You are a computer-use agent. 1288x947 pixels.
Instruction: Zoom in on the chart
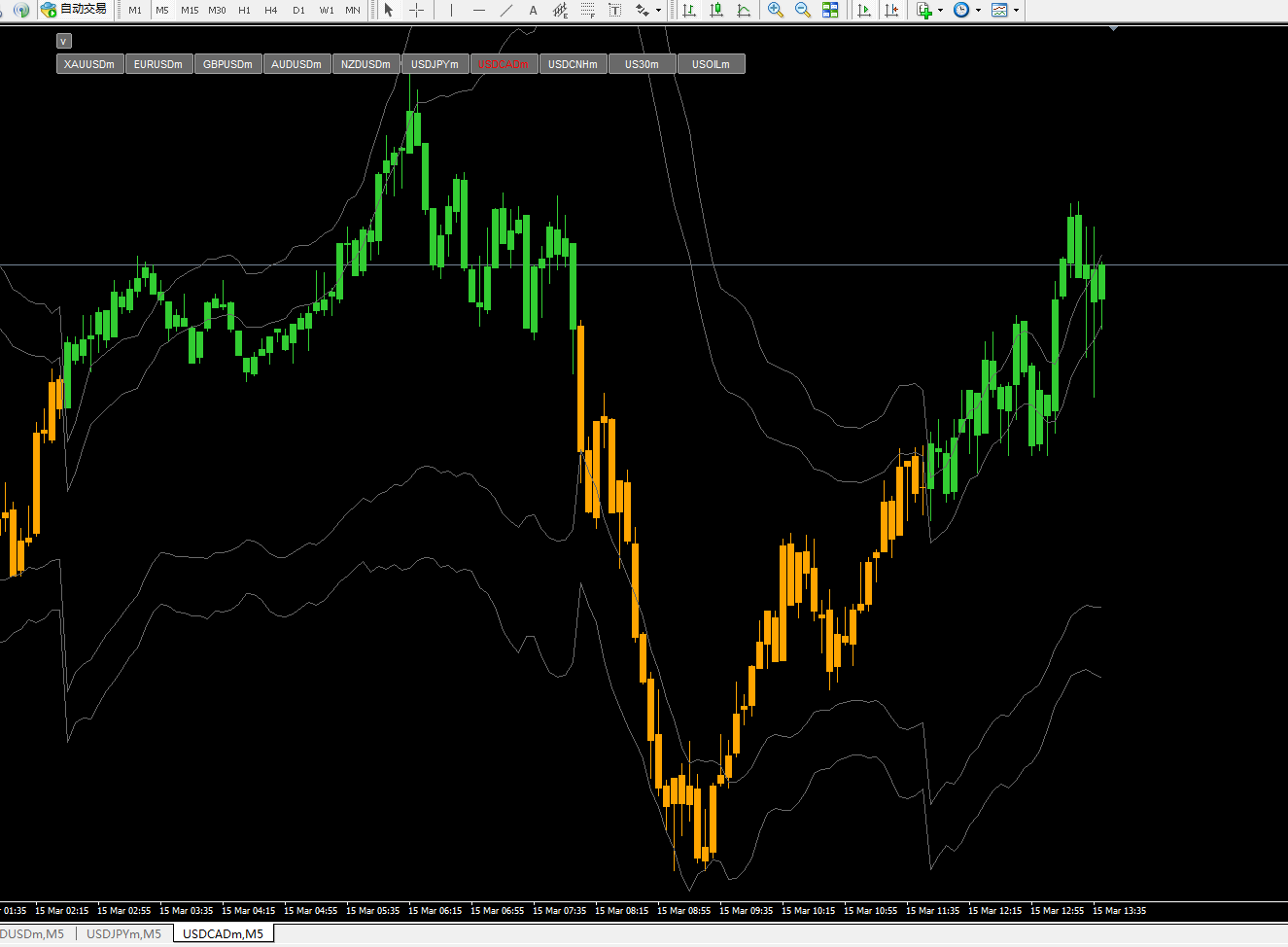tap(776, 10)
